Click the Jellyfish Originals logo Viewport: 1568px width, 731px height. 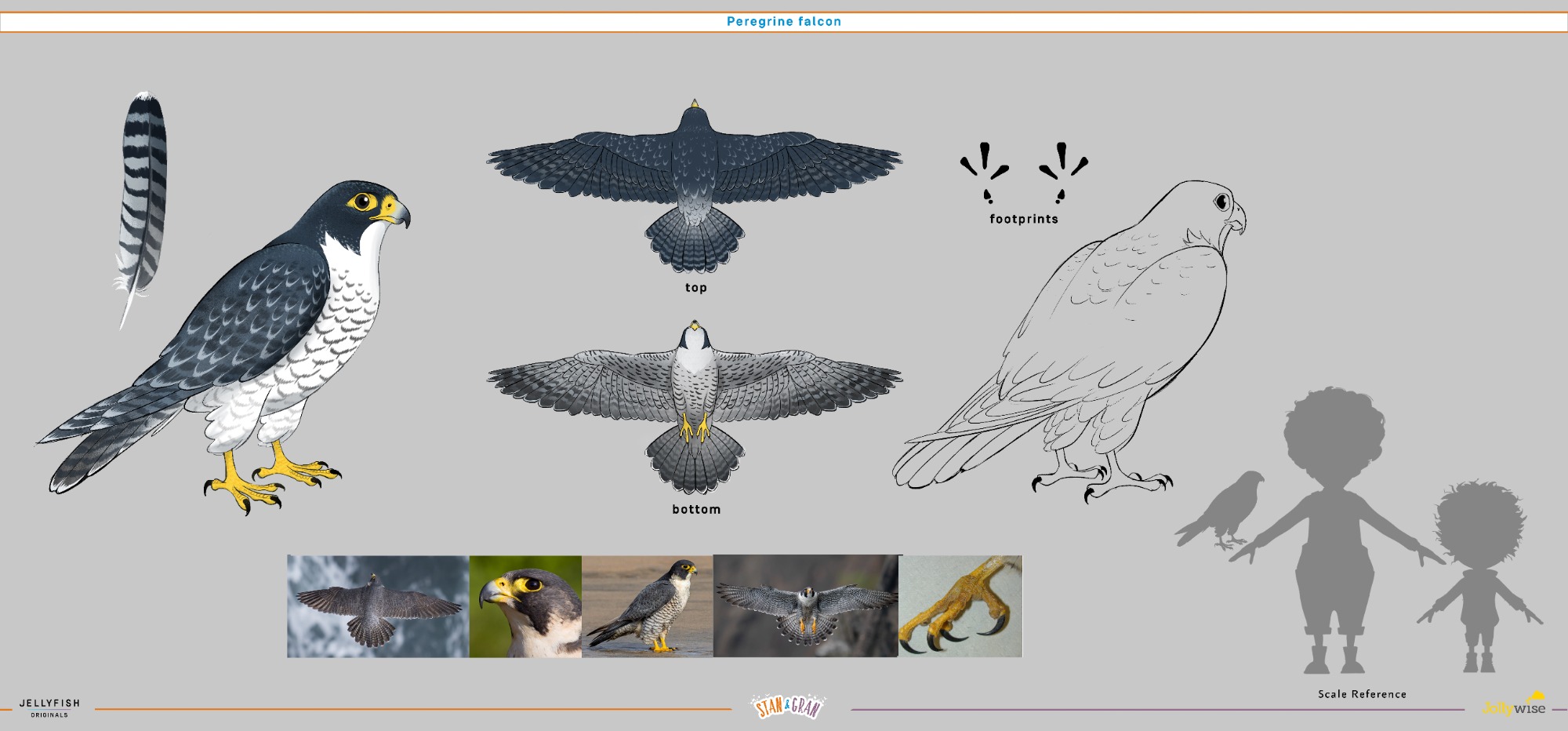click(49, 707)
